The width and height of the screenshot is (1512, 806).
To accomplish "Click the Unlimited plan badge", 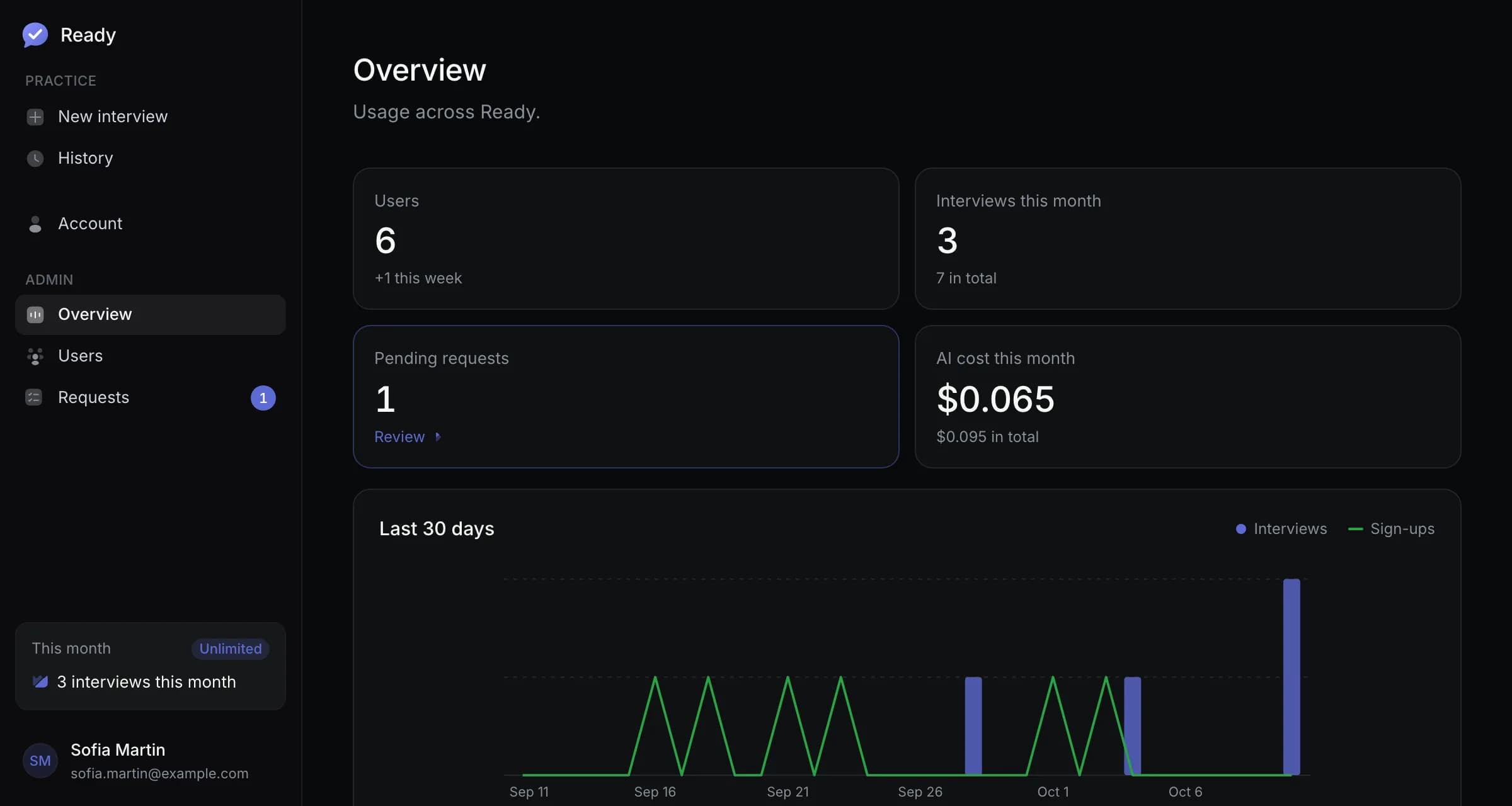I will (231, 649).
